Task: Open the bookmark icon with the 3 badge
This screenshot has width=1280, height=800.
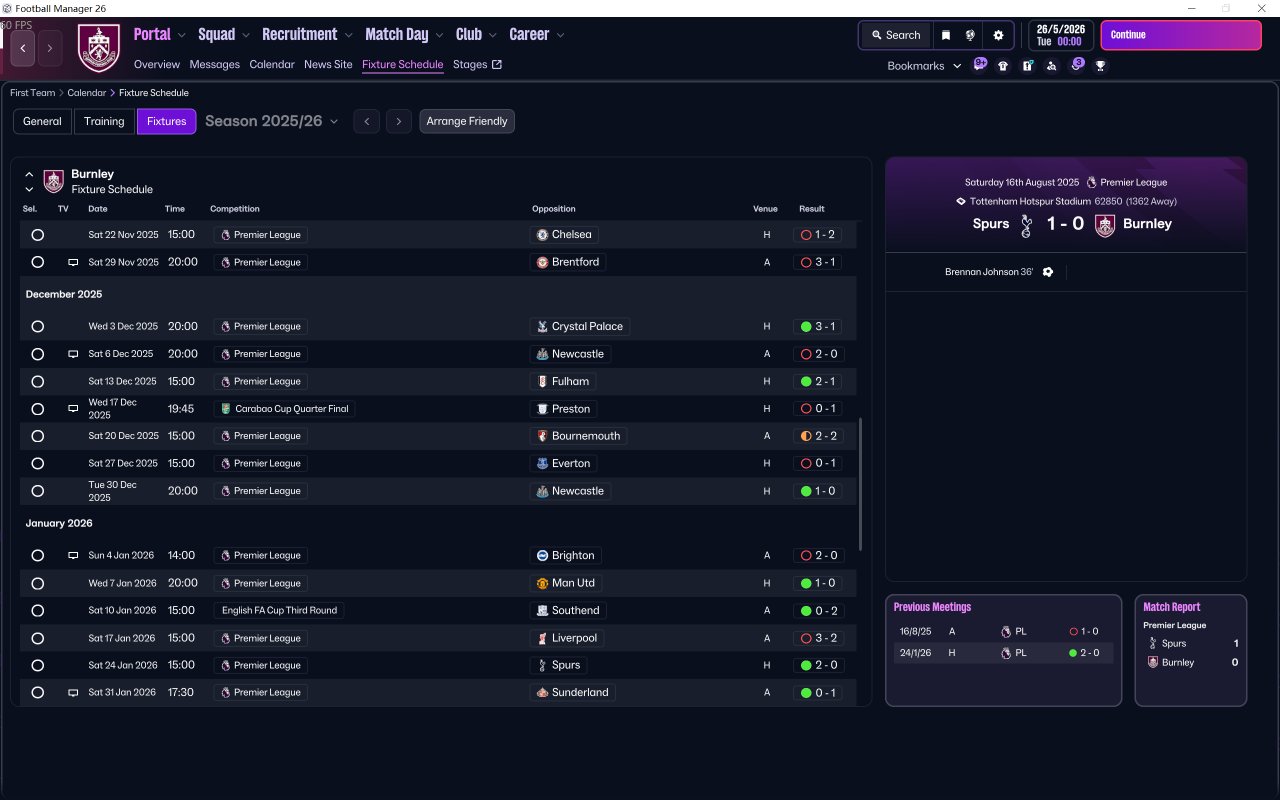Action: pyautogui.click(x=1077, y=65)
